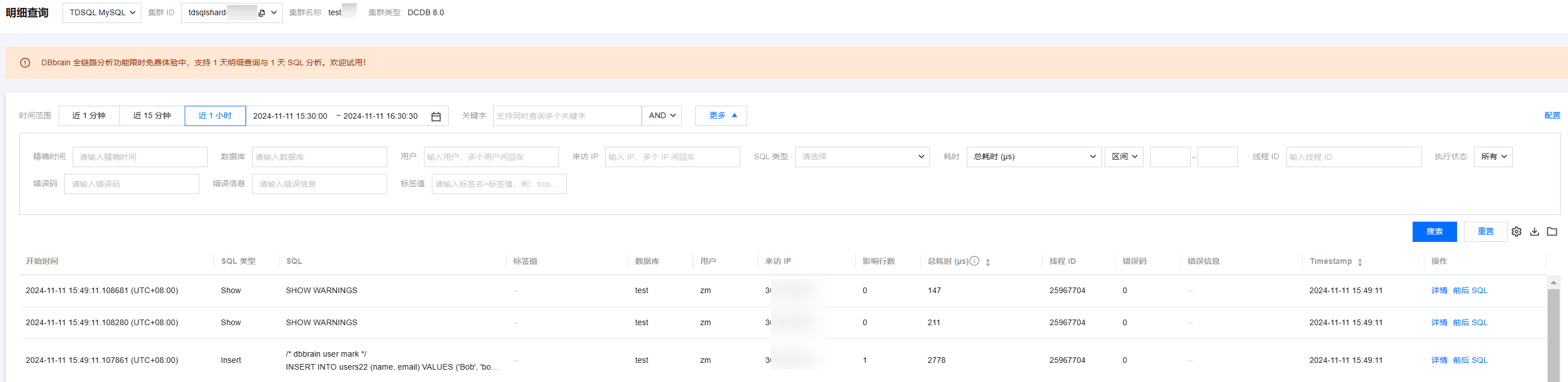The image size is (1568, 382).
Task: Open the SQL 类型 select dropdown
Action: (x=861, y=157)
